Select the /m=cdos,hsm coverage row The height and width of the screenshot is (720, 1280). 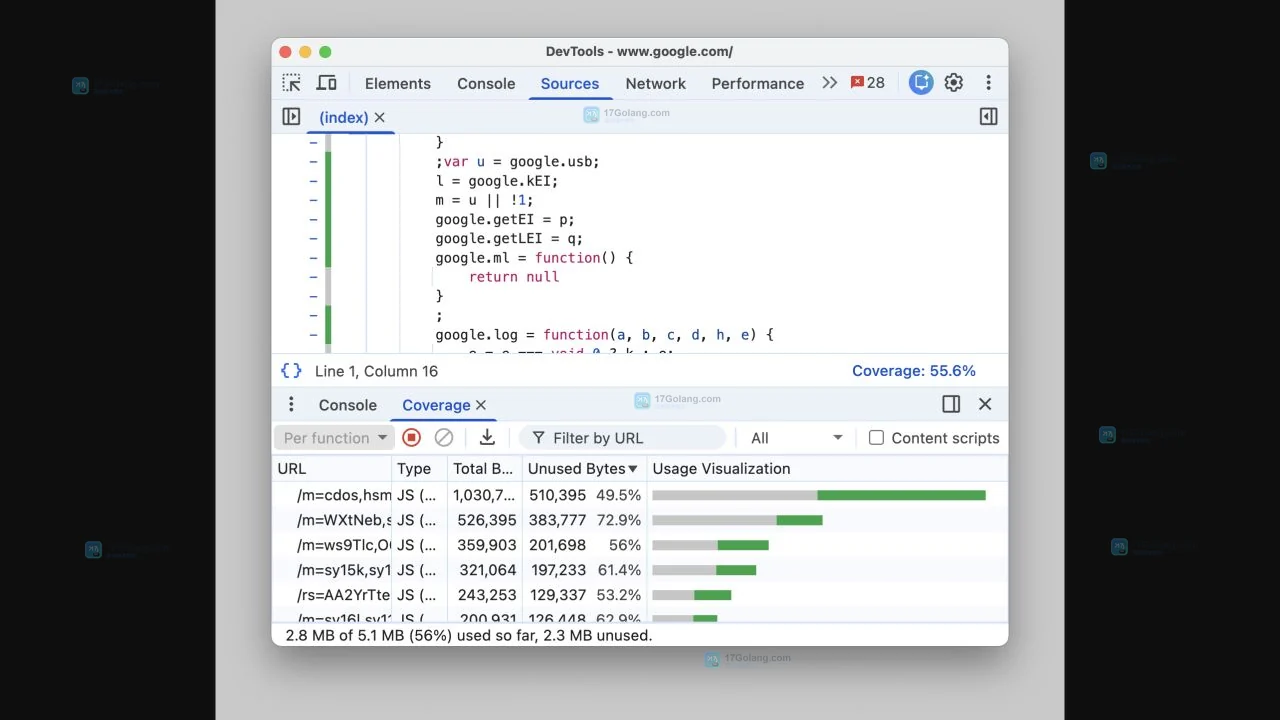click(640, 495)
